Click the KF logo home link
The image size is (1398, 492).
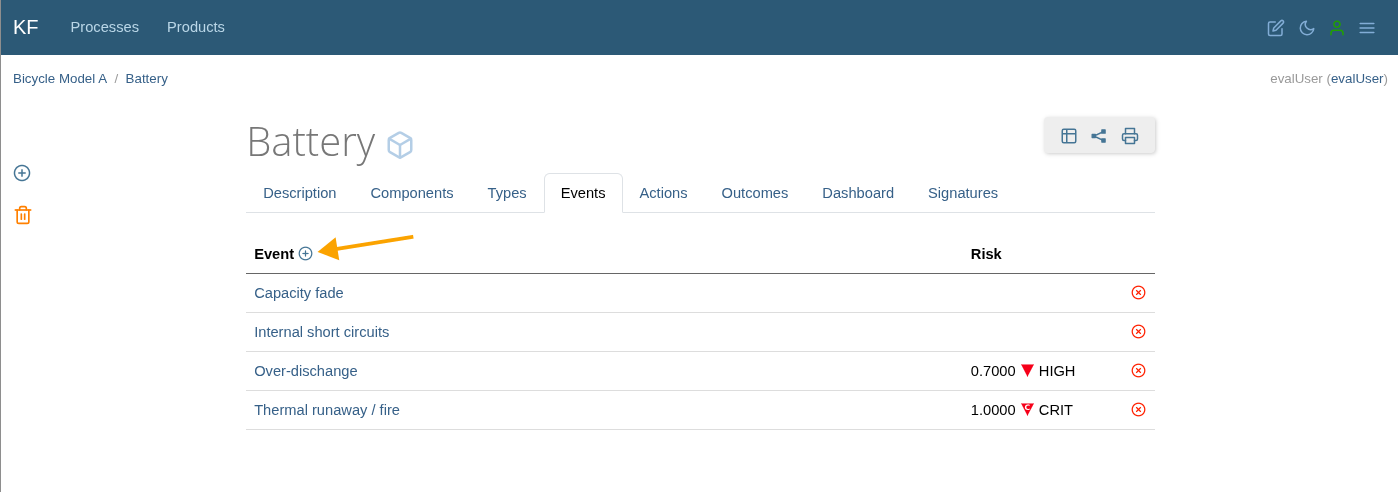(25, 27)
